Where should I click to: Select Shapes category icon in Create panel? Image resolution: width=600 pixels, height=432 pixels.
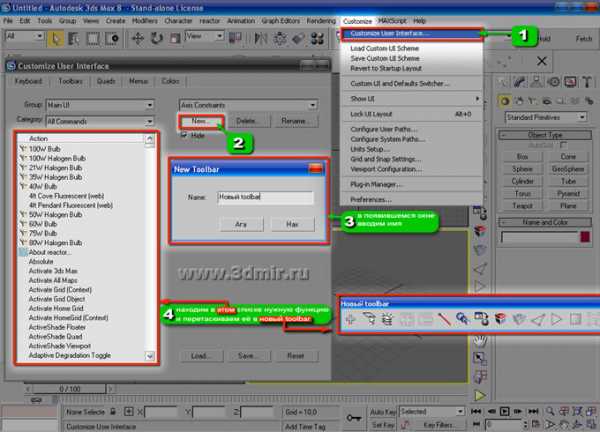(x=519, y=101)
